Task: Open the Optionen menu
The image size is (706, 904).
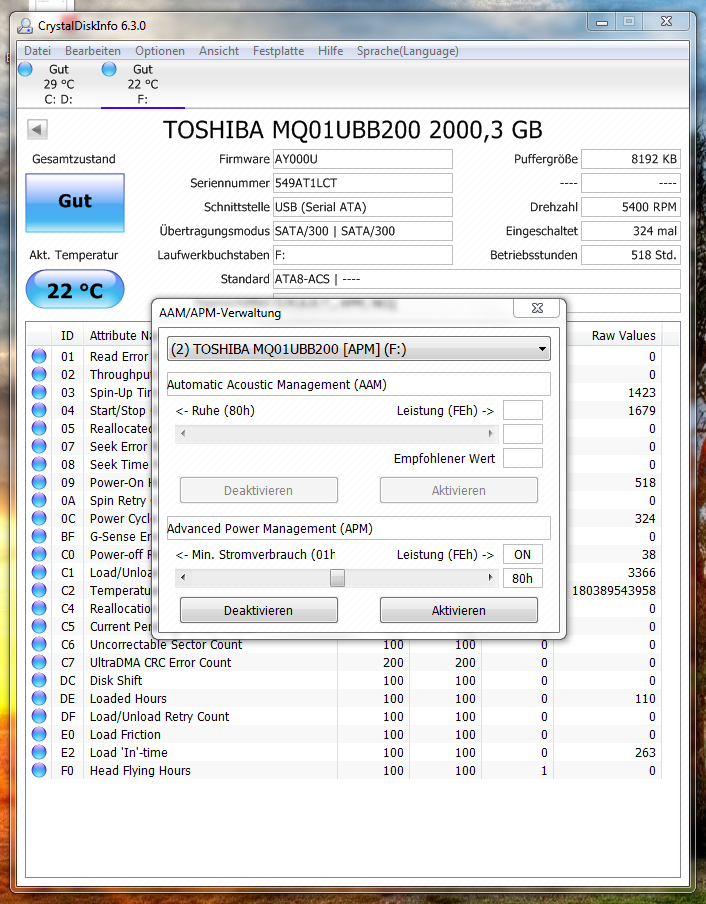Action: point(160,51)
